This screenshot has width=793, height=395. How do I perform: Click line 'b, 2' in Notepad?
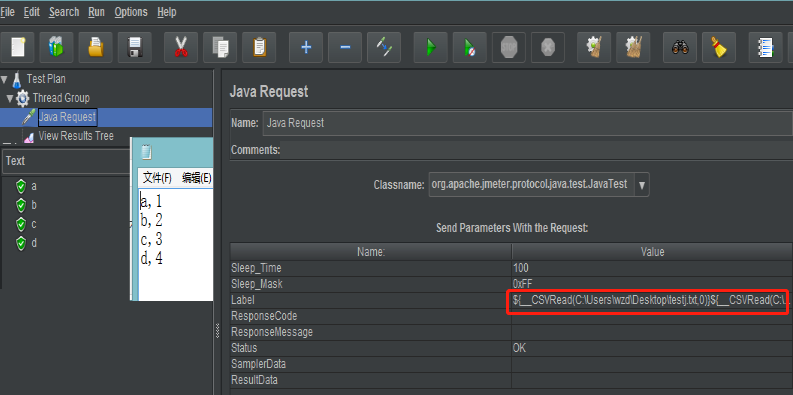point(151,221)
